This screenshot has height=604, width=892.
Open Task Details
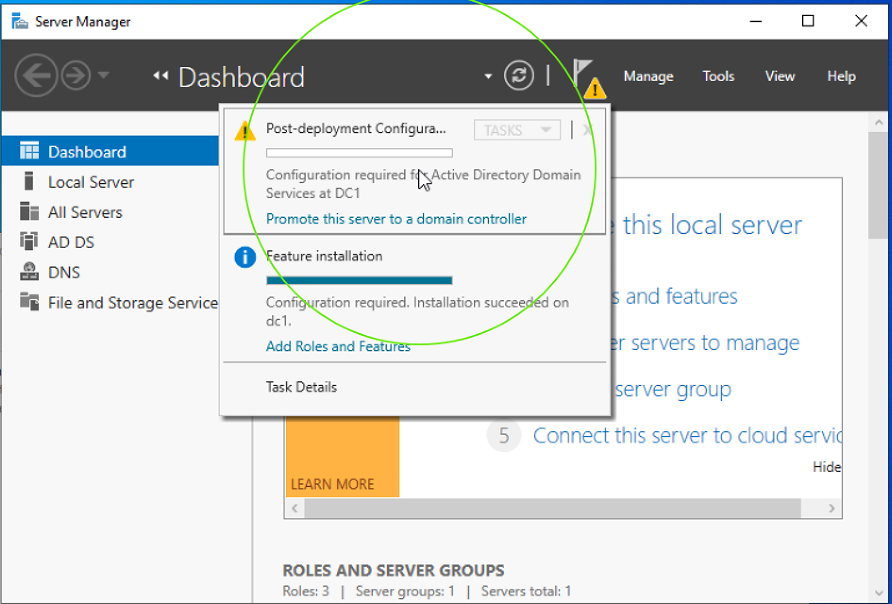coord(301,387)
